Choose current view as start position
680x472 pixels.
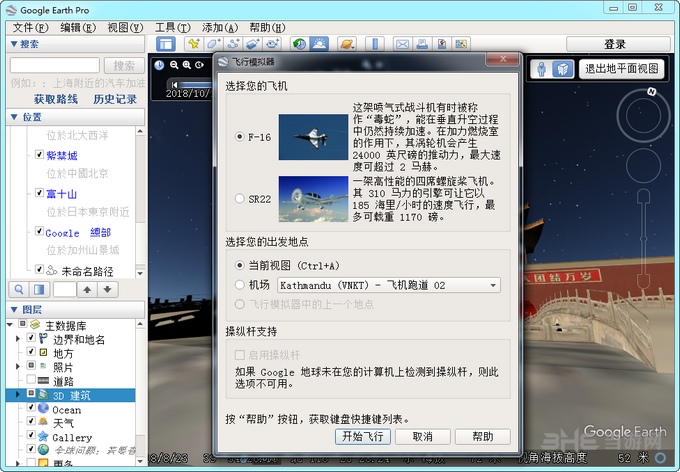tap(239, 265)
